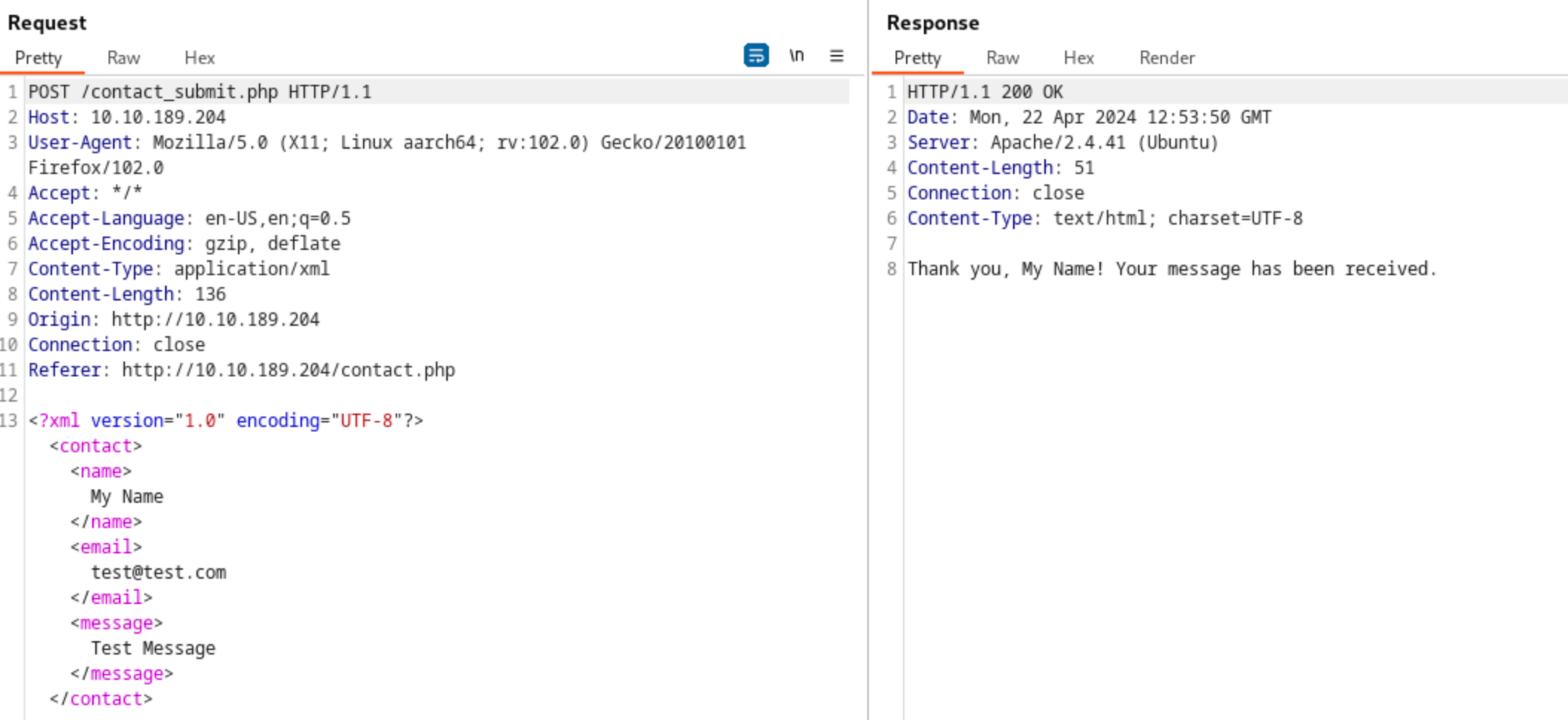The width and height of the screenshot is (1568, 720).
Task: Open the Response Hex tab
Action: tap(1079, 58)
